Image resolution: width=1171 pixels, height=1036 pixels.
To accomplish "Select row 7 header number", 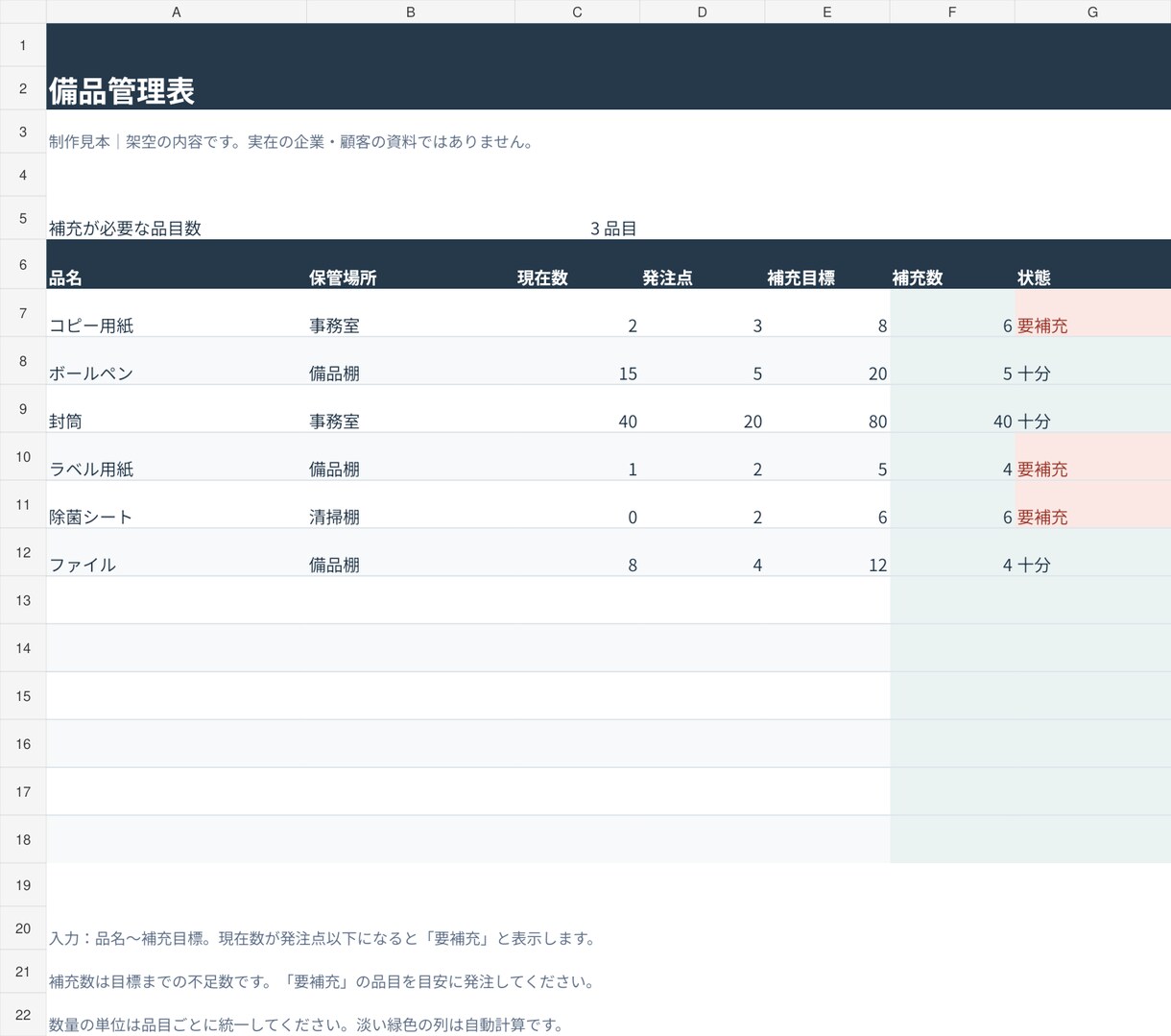I will pyautogui.click(x=23, y=313).
